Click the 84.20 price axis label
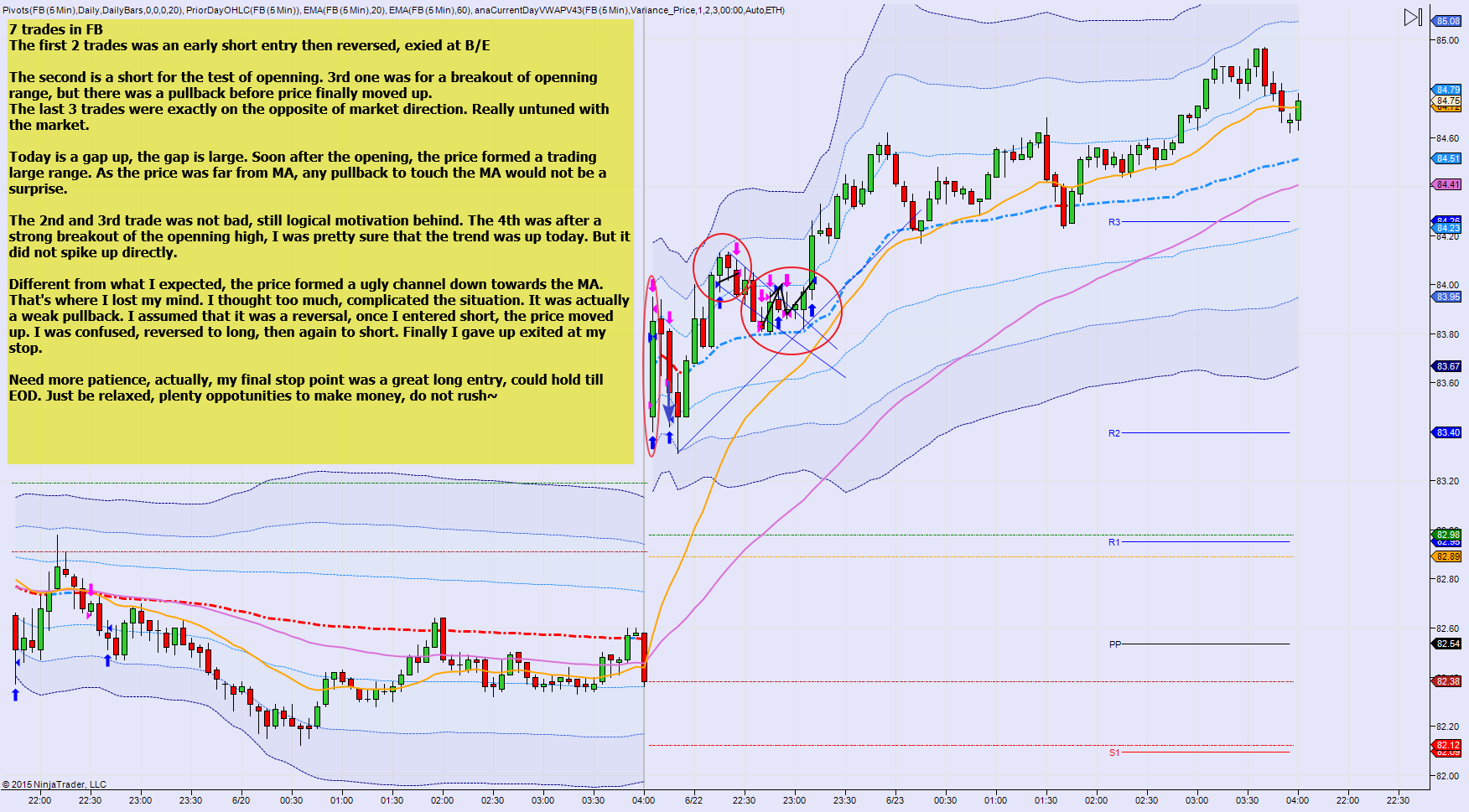The height and width of the screenshot is (812, 1469). click(1447, 236)
